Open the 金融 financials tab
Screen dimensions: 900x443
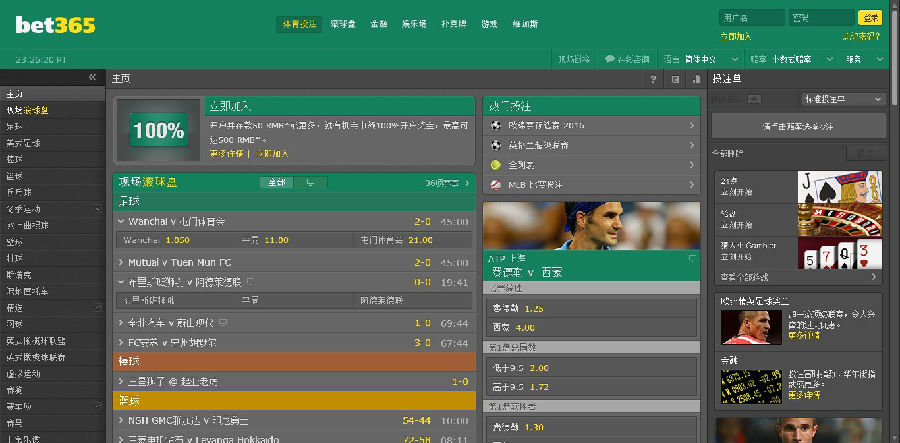tap(378, 24)
